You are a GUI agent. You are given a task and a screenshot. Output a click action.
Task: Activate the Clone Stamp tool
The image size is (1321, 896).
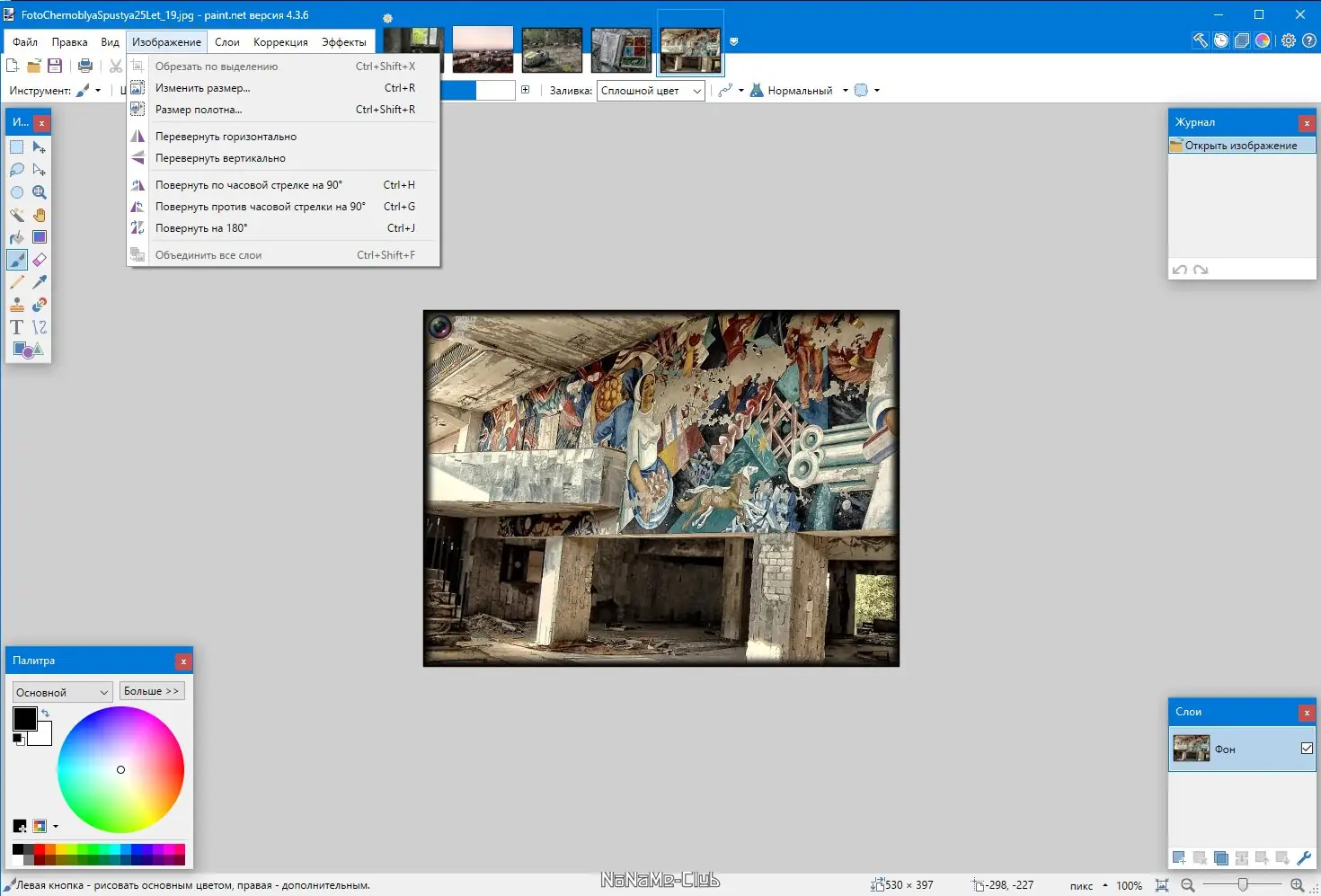[17, 305]
